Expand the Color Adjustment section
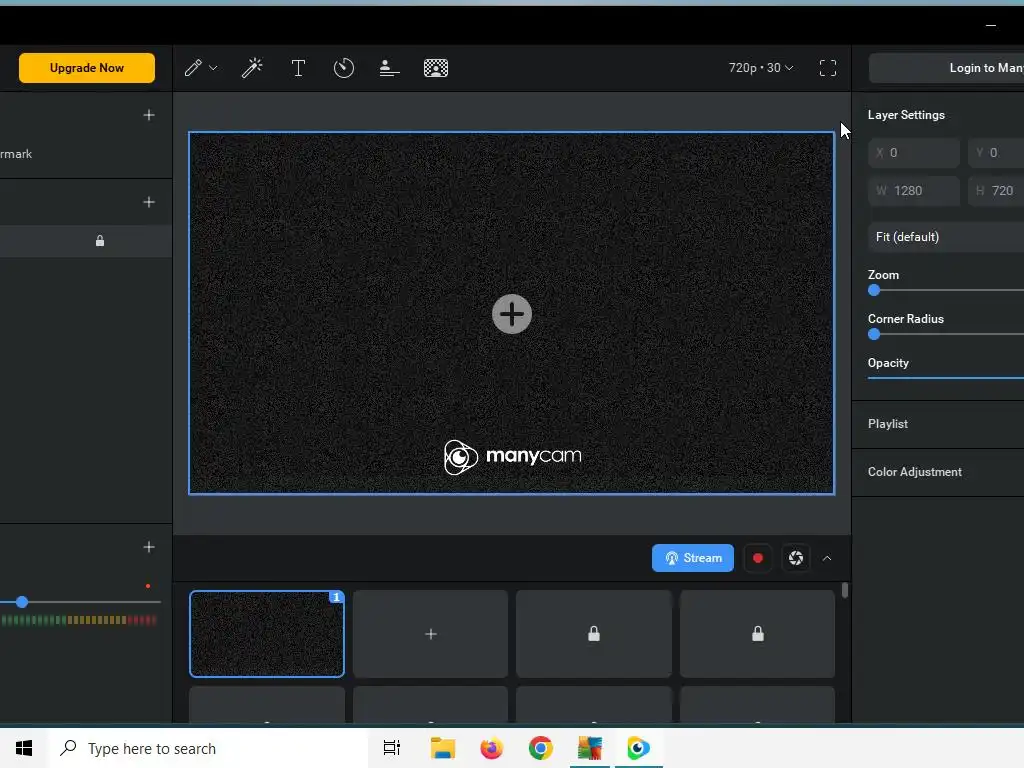 (x=938, y=472)
